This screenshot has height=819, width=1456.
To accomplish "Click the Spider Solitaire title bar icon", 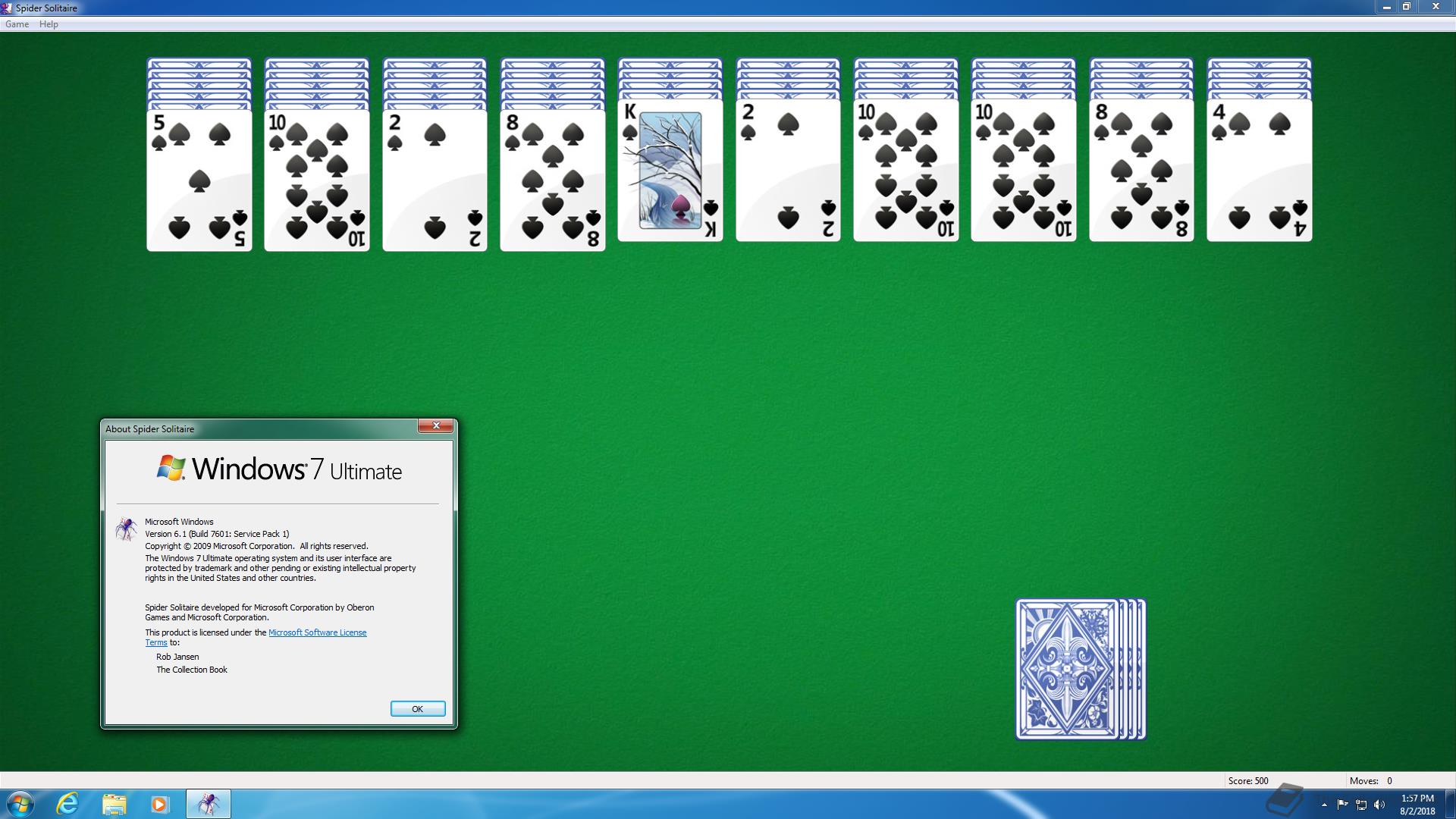I will [7, 8].
